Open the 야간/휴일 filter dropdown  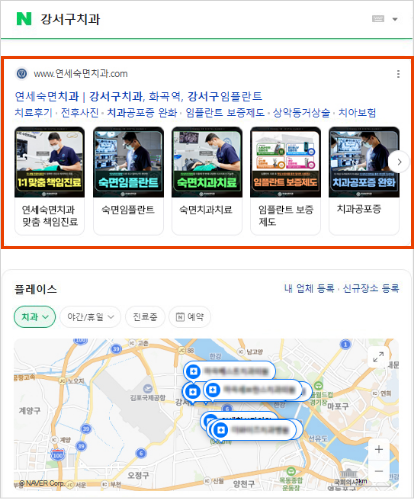point(90,317)
